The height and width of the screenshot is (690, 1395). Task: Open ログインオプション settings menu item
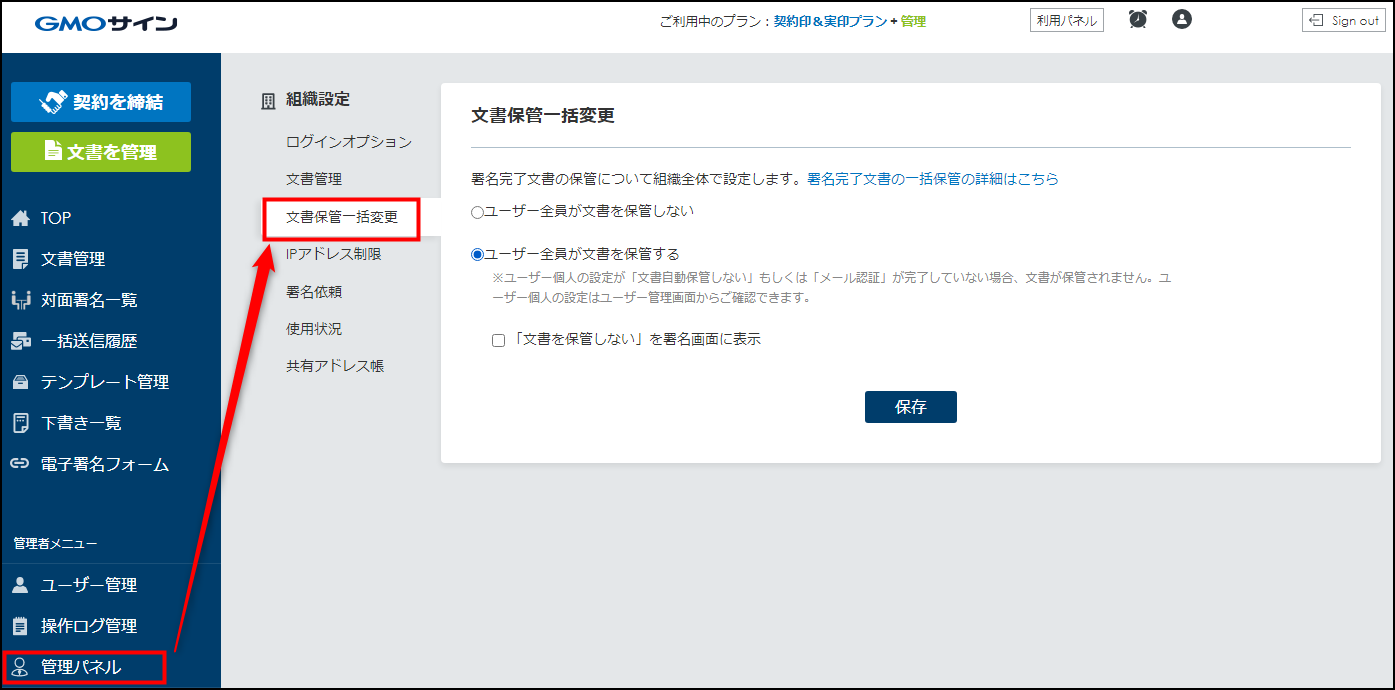pos(348,142)
